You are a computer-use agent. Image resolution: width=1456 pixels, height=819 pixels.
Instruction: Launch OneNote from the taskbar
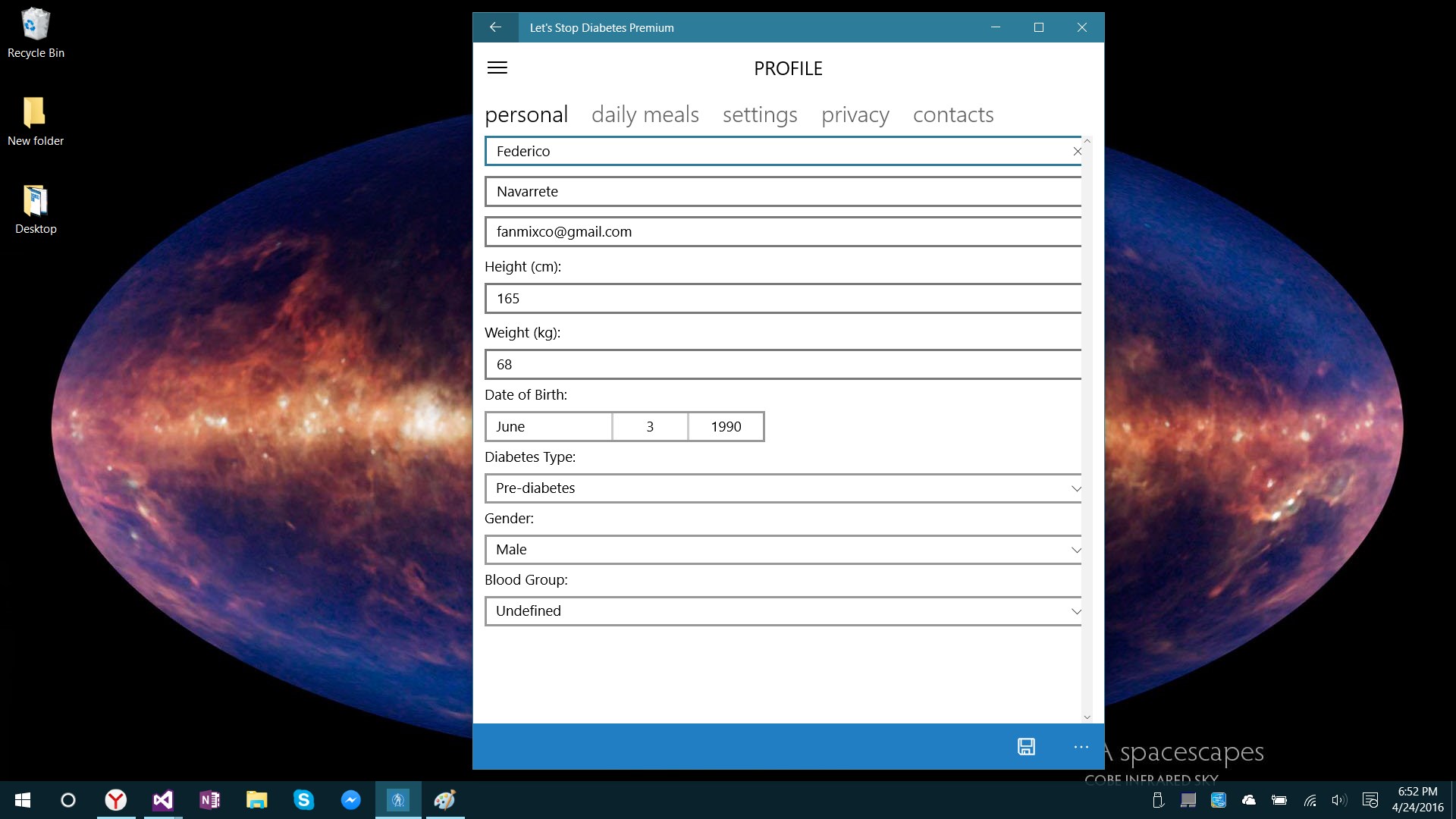point(210,800)
